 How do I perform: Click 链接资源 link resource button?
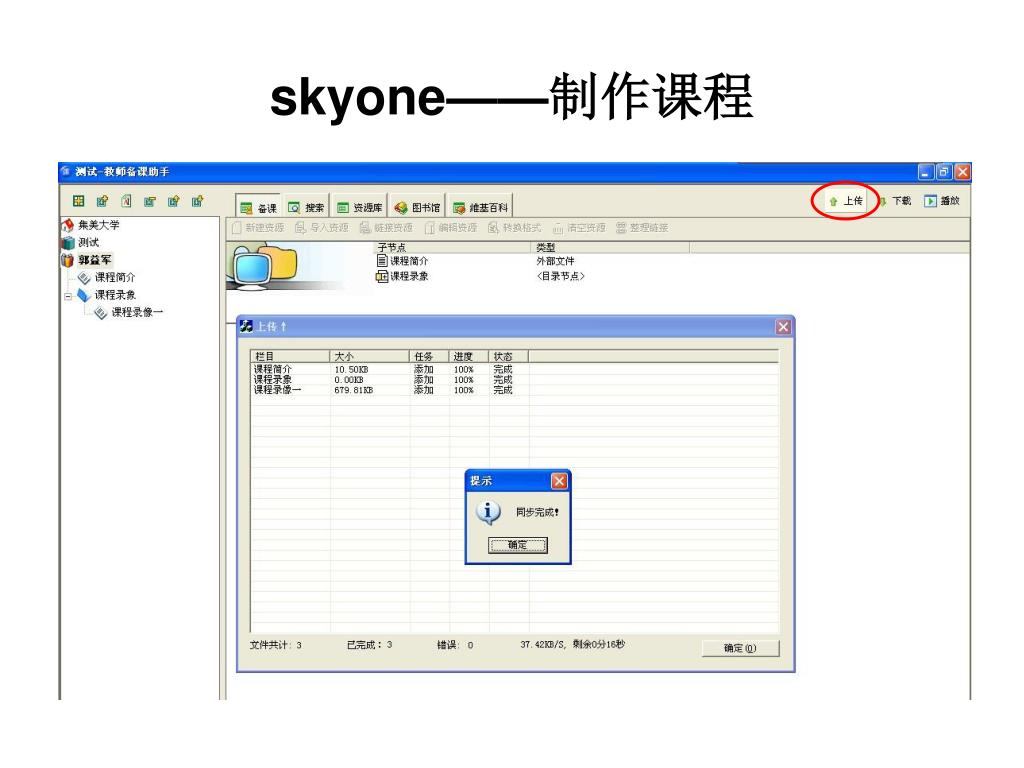[x=386, y=228]
